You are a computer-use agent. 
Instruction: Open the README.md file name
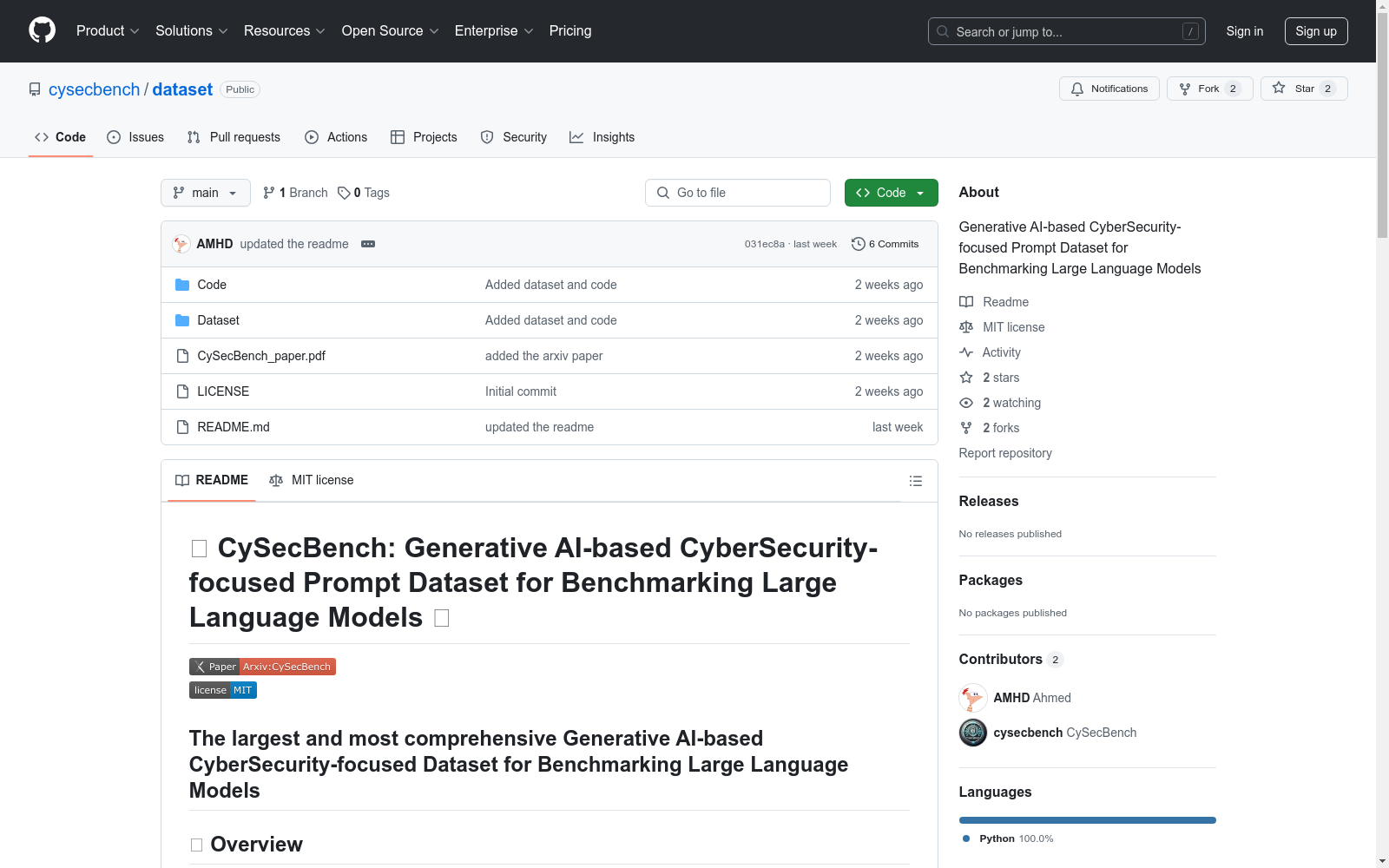point(234,427)
